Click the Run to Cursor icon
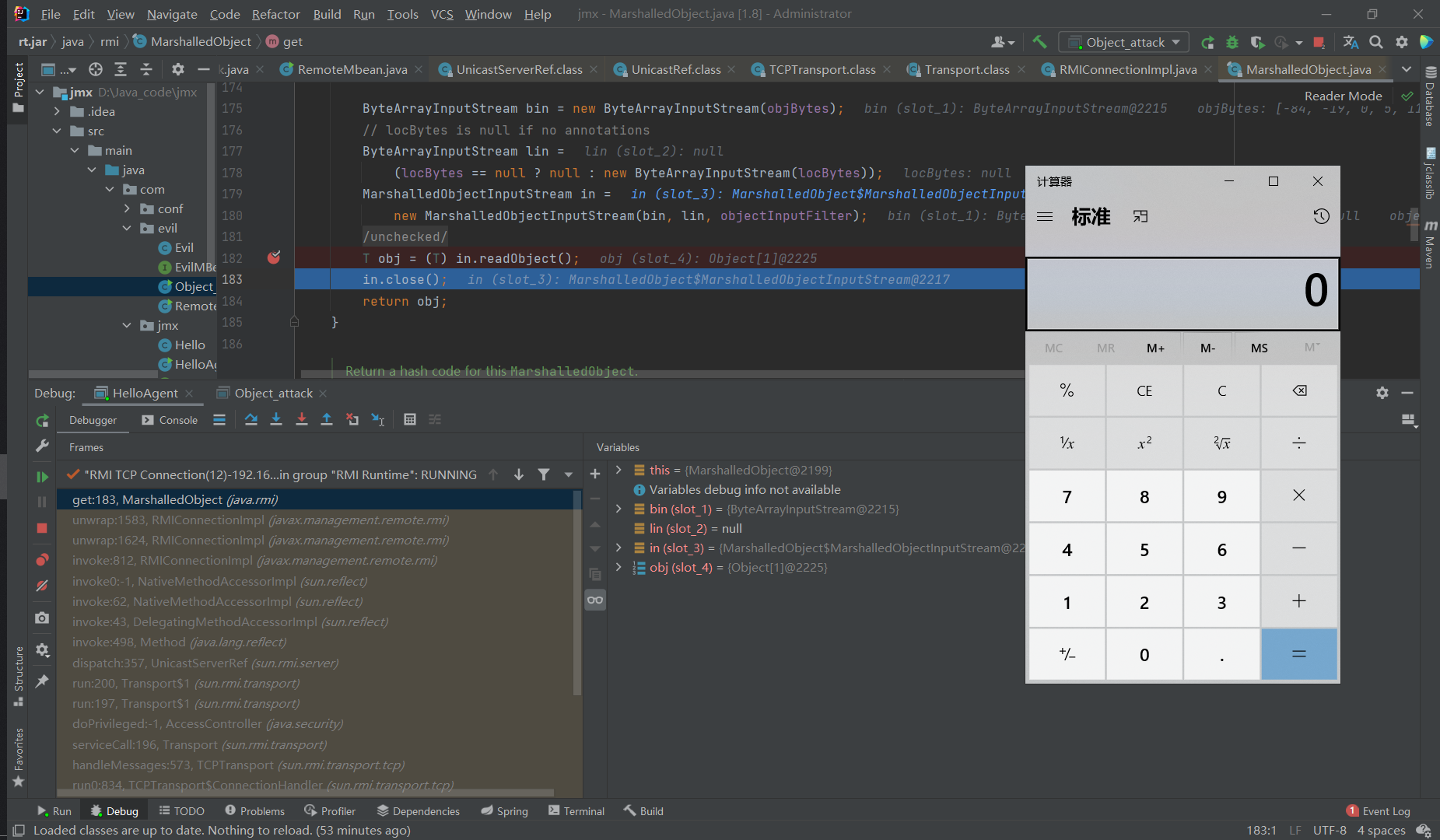 pos(378,420)
